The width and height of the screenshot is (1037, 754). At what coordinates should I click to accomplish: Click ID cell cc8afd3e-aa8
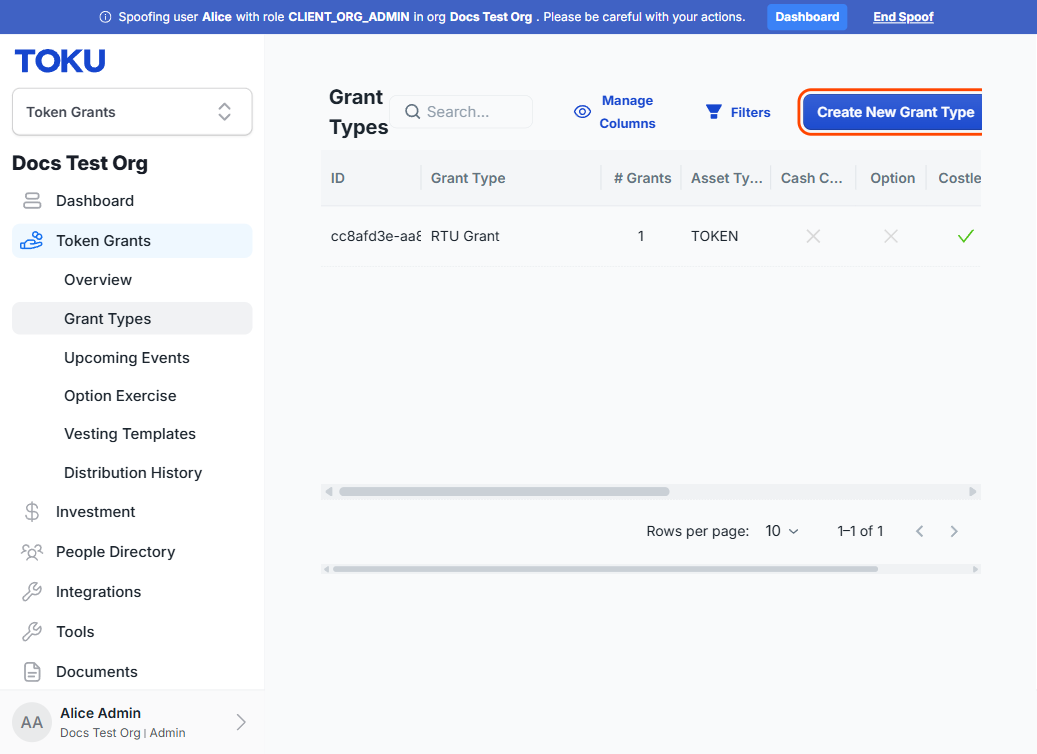tap(376, 236)
